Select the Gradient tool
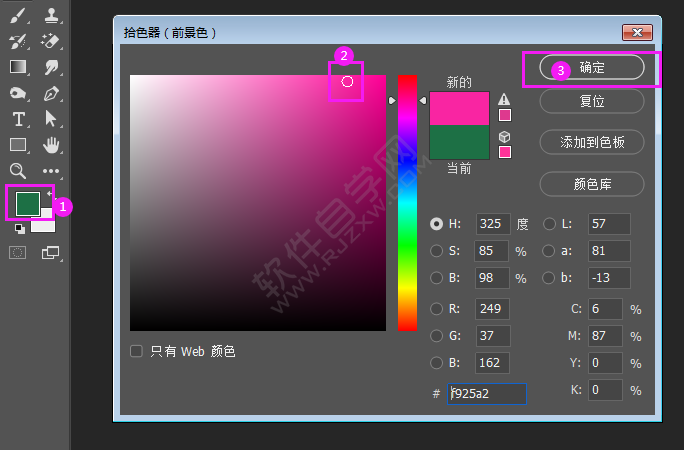This screenshot has height=450, width=684. (17, 67)
